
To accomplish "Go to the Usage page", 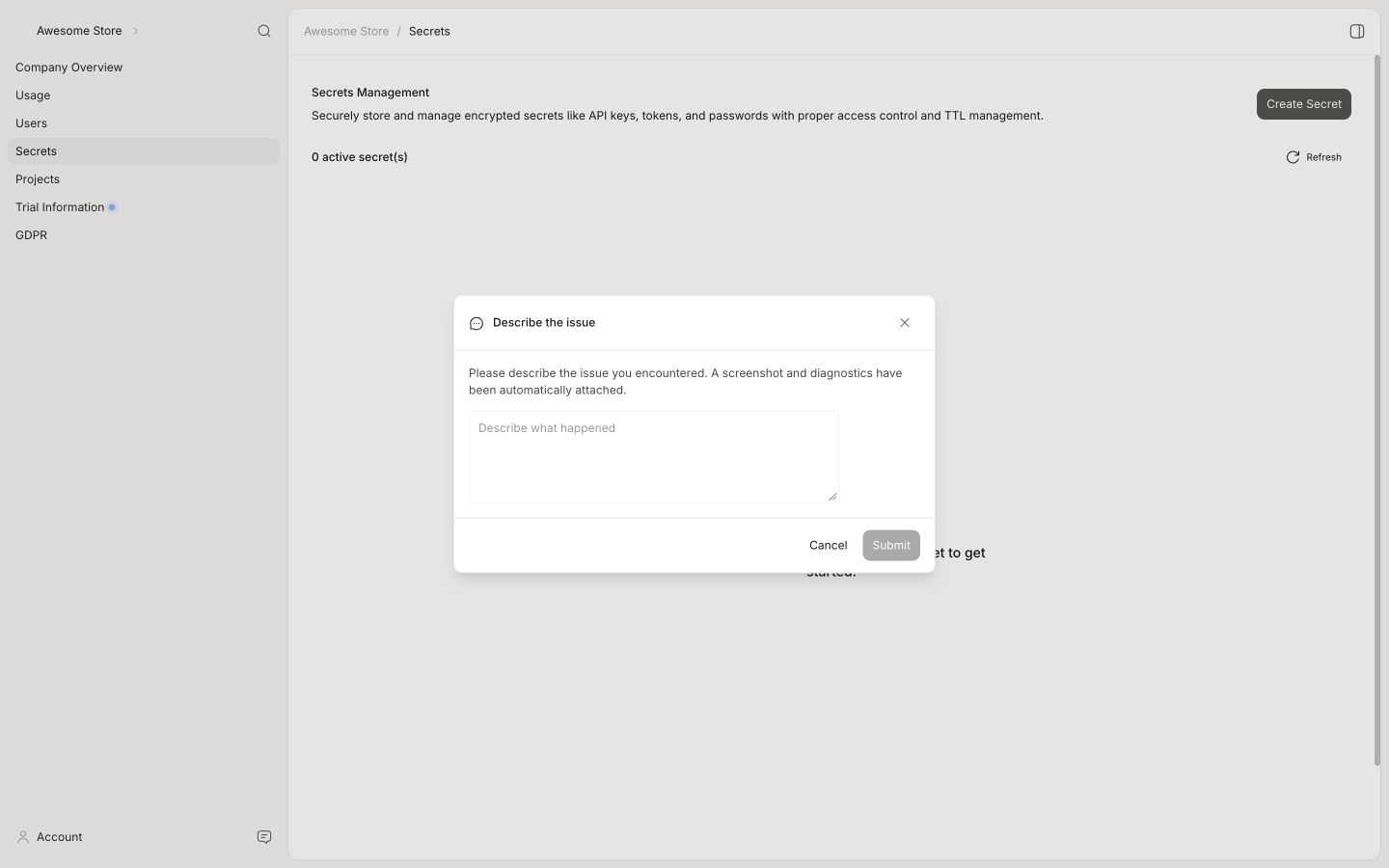I will click(144, 95).
